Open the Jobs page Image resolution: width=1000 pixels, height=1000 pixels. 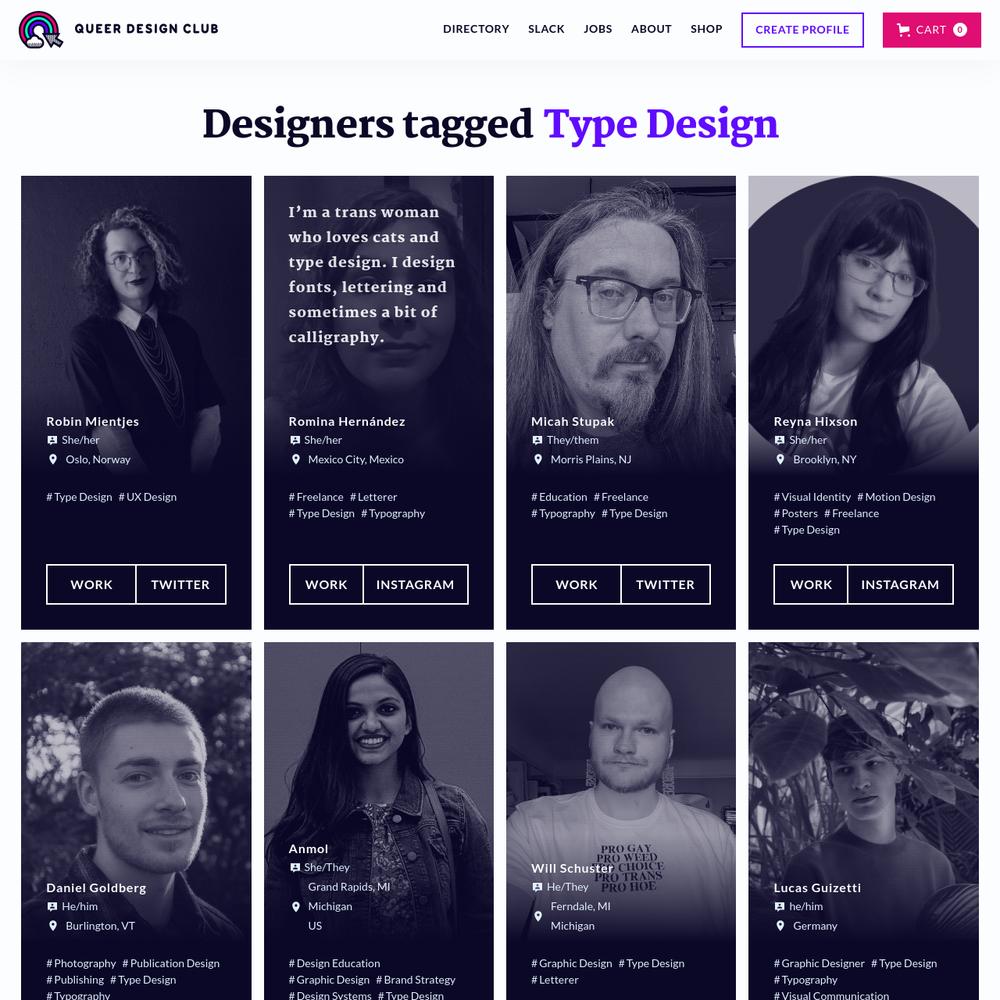pyautogui.click(x=598, y=29)
